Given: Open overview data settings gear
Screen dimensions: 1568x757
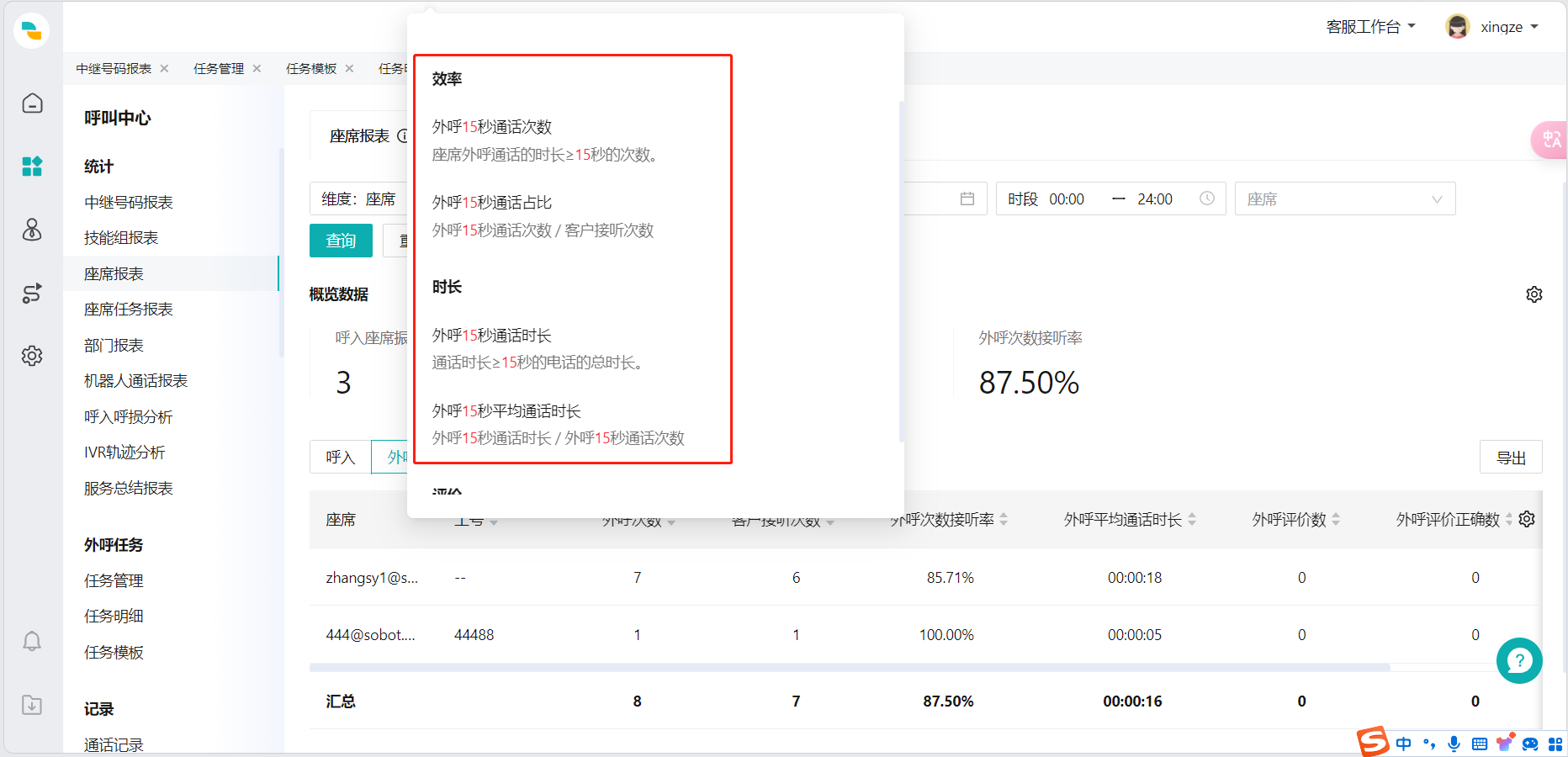Looking at the screenshot, I should 1534,294.
